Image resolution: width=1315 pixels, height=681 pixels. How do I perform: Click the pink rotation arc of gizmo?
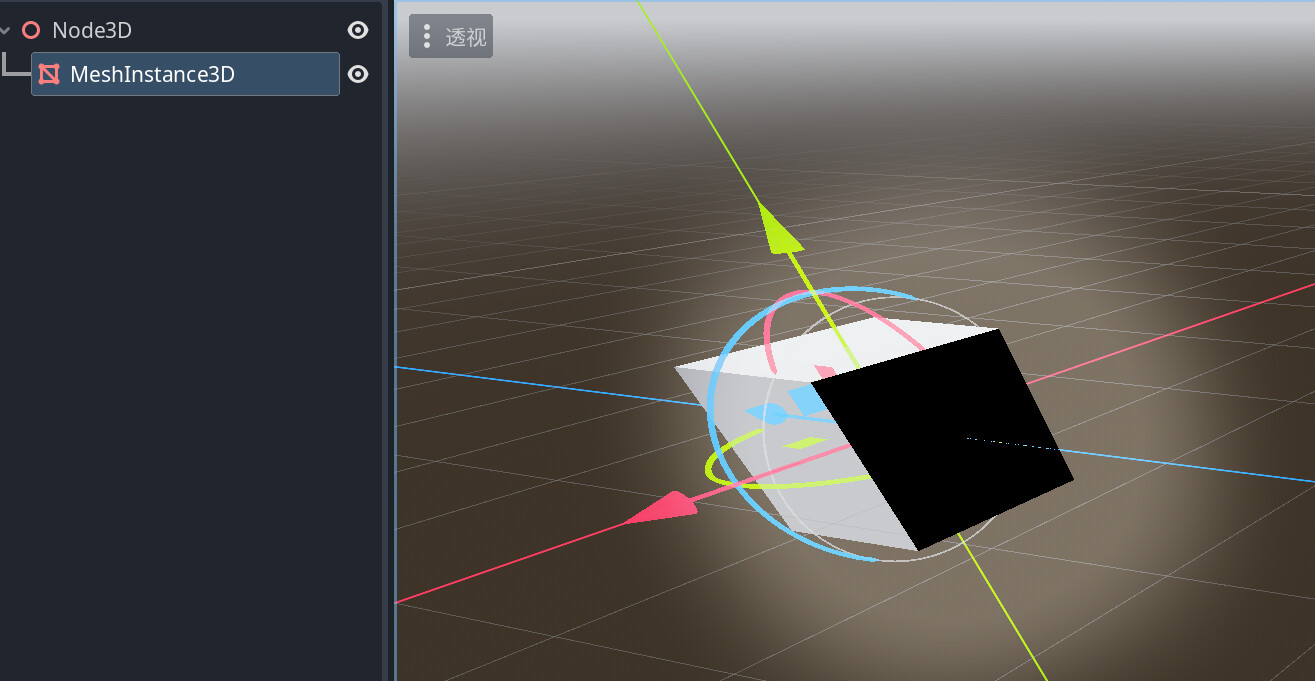(x=771, y=320)
